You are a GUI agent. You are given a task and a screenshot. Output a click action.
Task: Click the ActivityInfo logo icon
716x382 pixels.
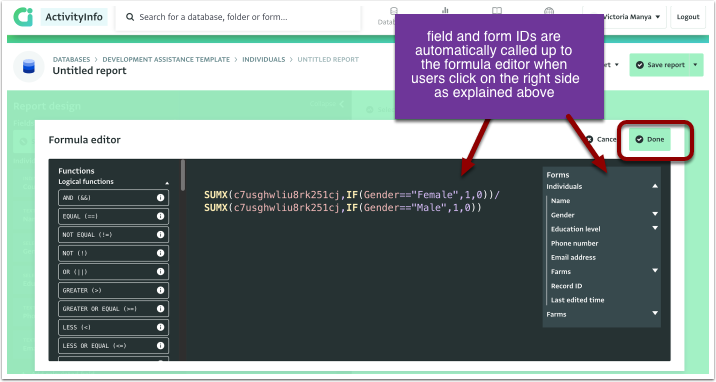pos(23,17)
